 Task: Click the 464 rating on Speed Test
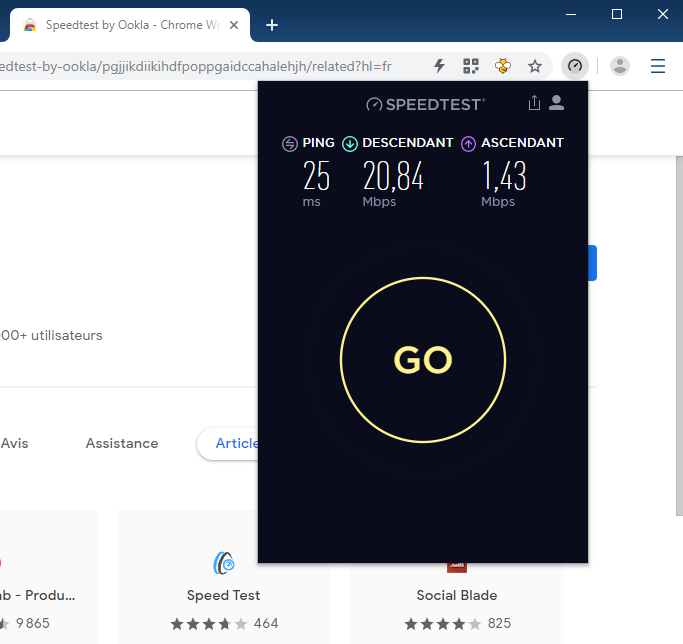(x=266, y=623)
